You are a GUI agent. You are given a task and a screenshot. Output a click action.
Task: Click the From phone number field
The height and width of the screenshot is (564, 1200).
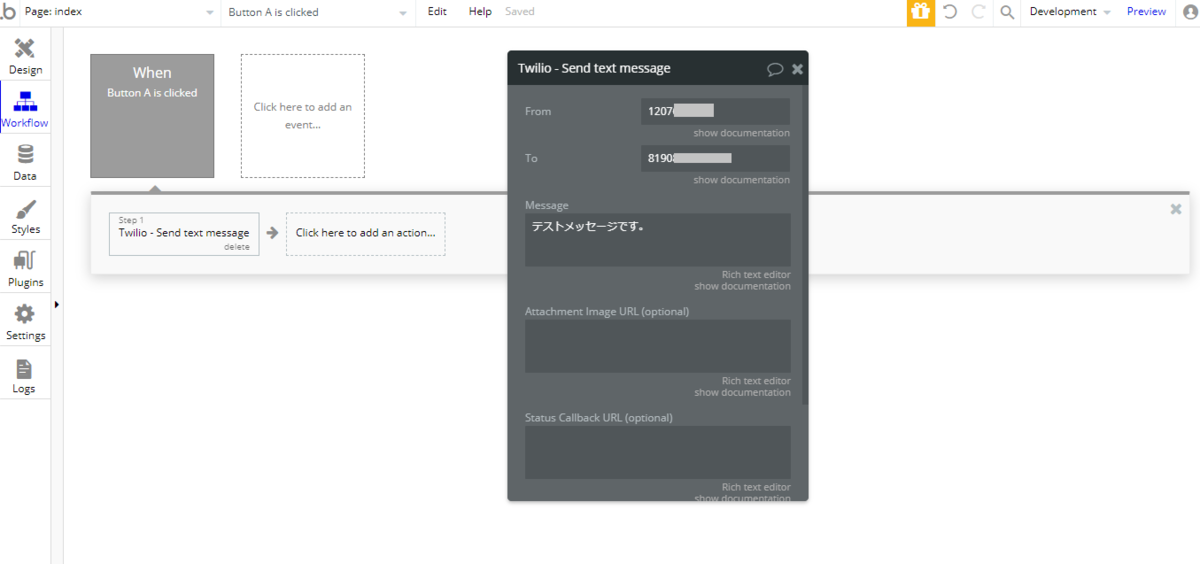tap(715, 111)
